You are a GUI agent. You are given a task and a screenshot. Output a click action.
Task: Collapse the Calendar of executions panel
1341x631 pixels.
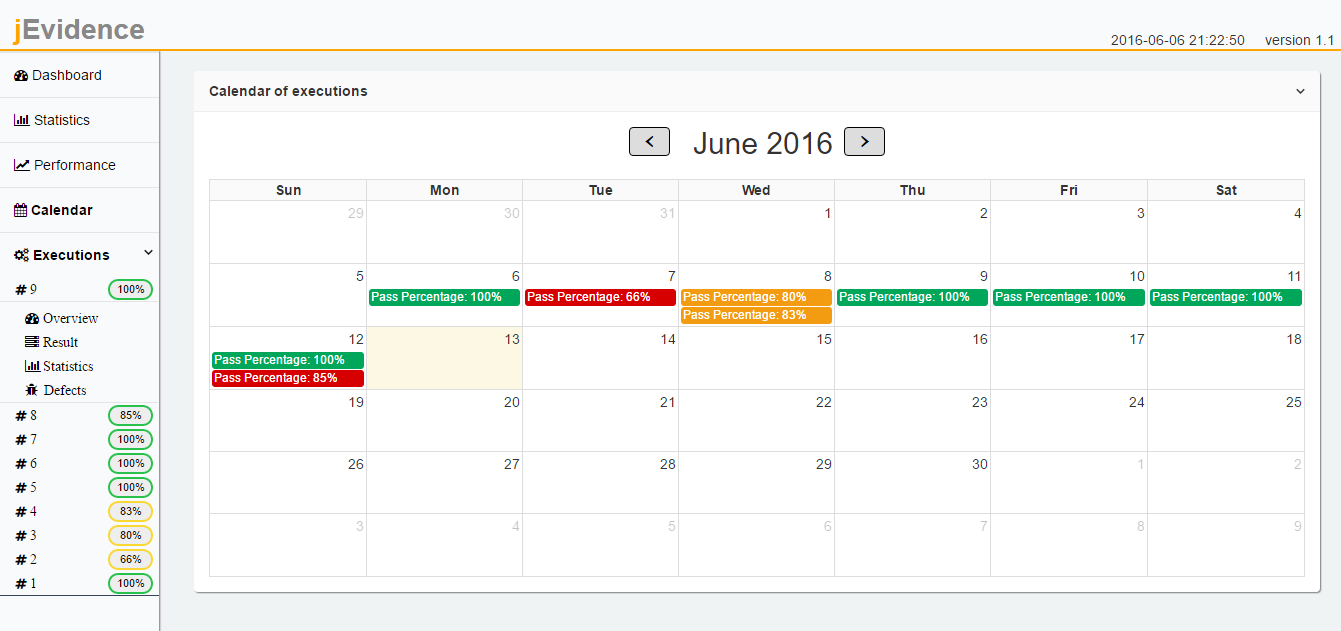pyautogui.click(x=1300, y=91)
